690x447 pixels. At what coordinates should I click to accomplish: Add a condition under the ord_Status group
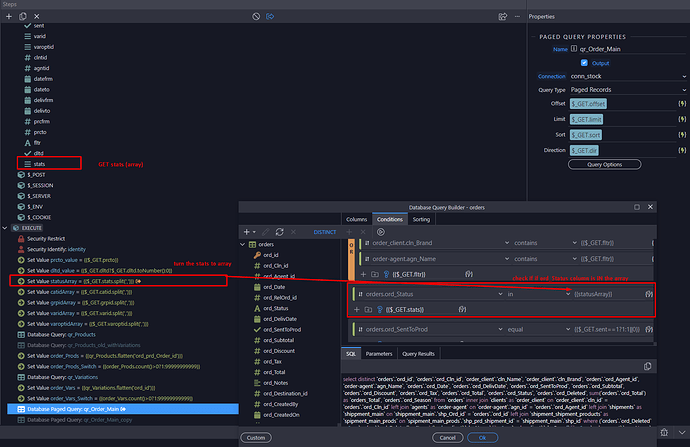point(357,309)
